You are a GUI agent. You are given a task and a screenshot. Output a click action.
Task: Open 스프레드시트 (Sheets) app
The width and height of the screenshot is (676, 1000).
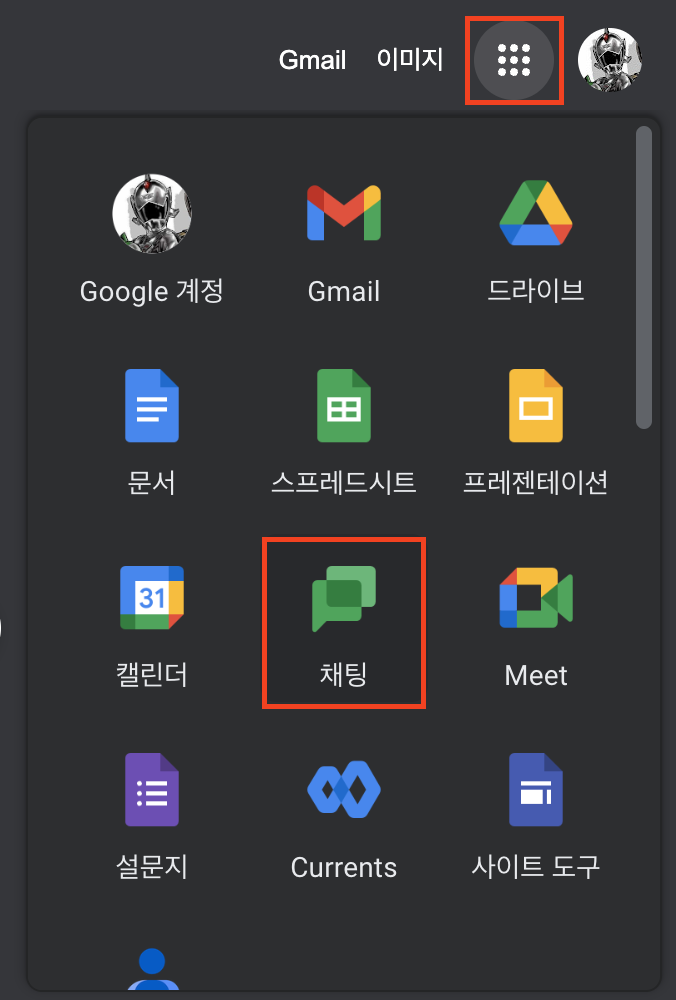point(344,432)
